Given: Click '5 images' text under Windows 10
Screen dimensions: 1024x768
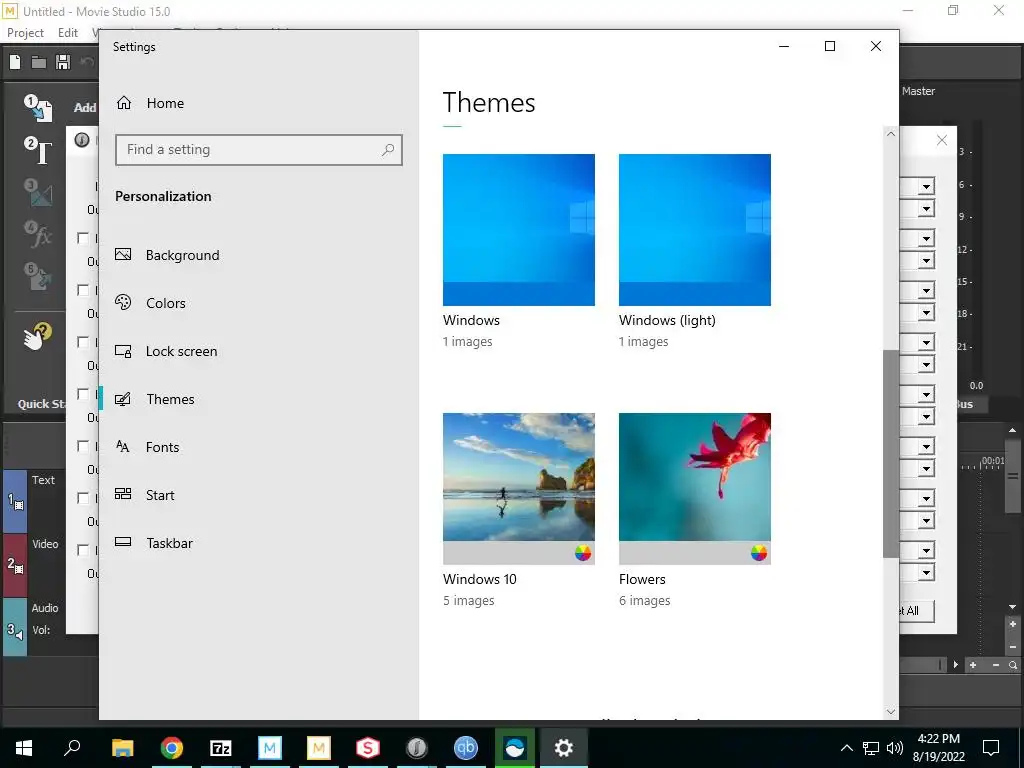Looking at the screenshot, I should tap(469, 601).
